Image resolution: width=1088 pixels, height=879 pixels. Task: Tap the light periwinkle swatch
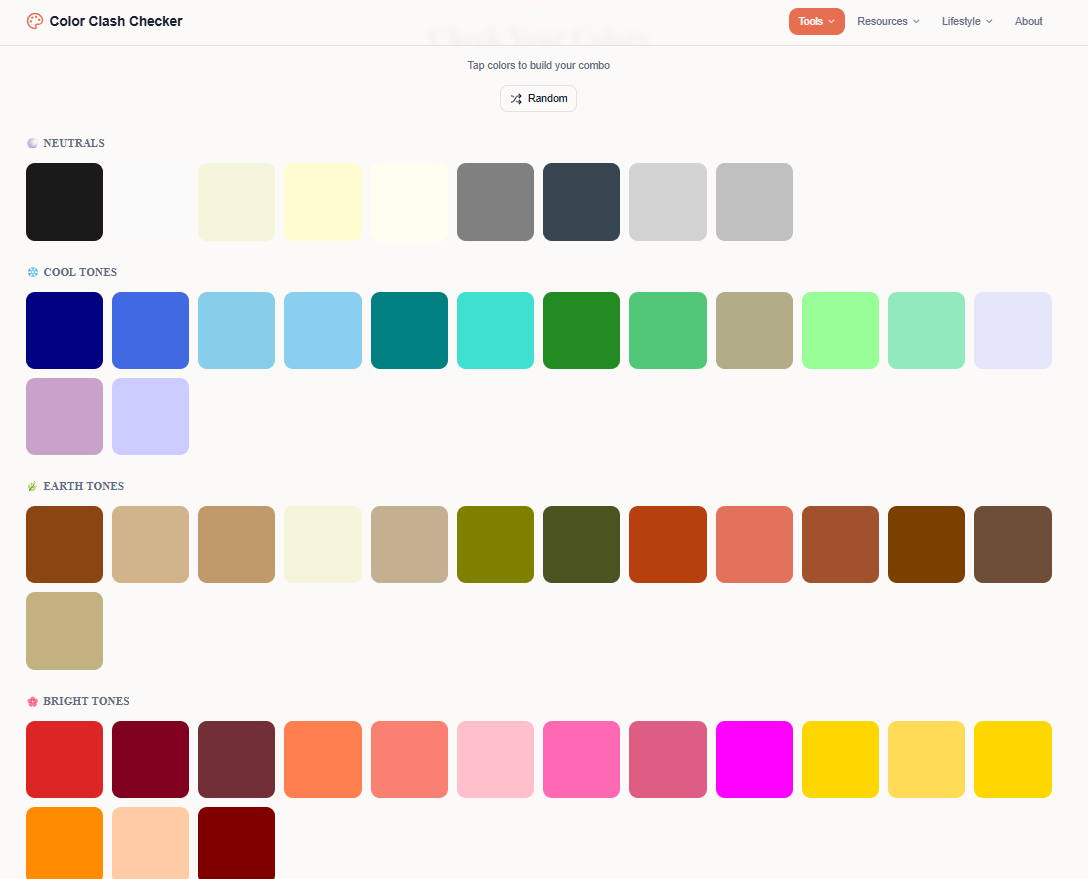point(151,416)
